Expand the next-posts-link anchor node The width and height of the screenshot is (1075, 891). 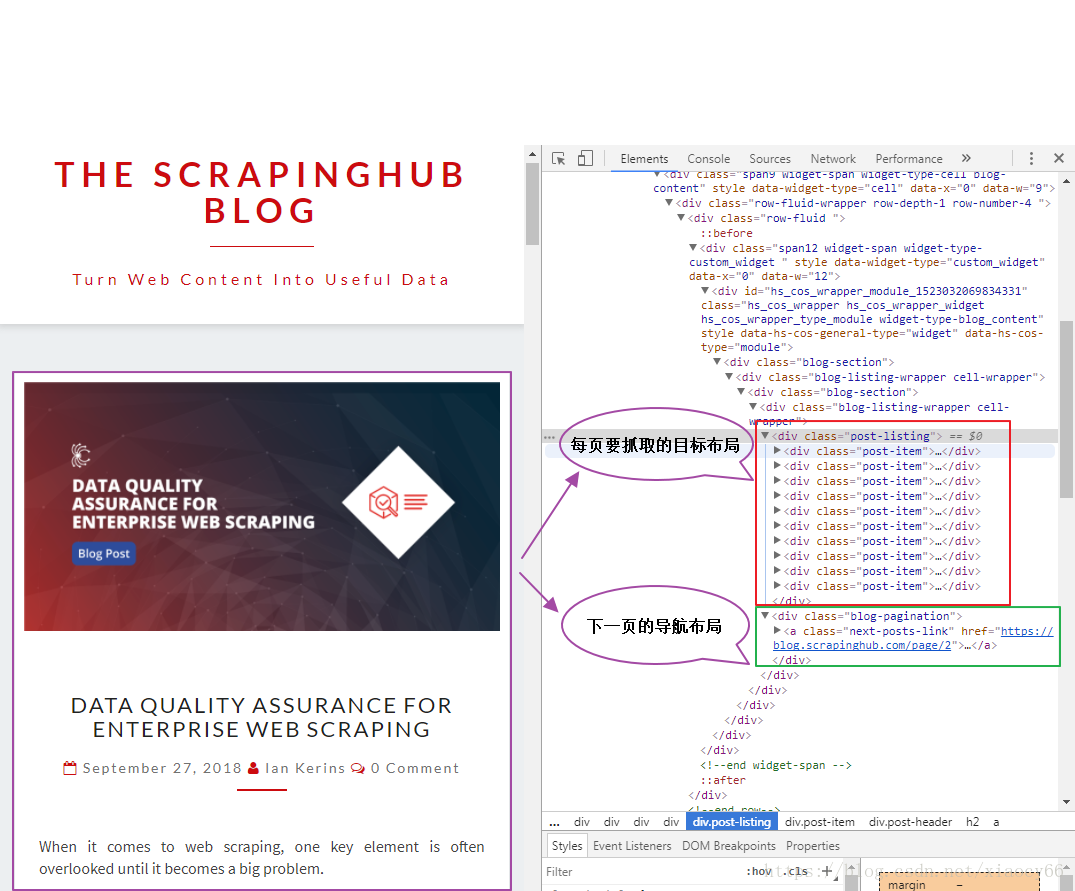pos(777,631)
